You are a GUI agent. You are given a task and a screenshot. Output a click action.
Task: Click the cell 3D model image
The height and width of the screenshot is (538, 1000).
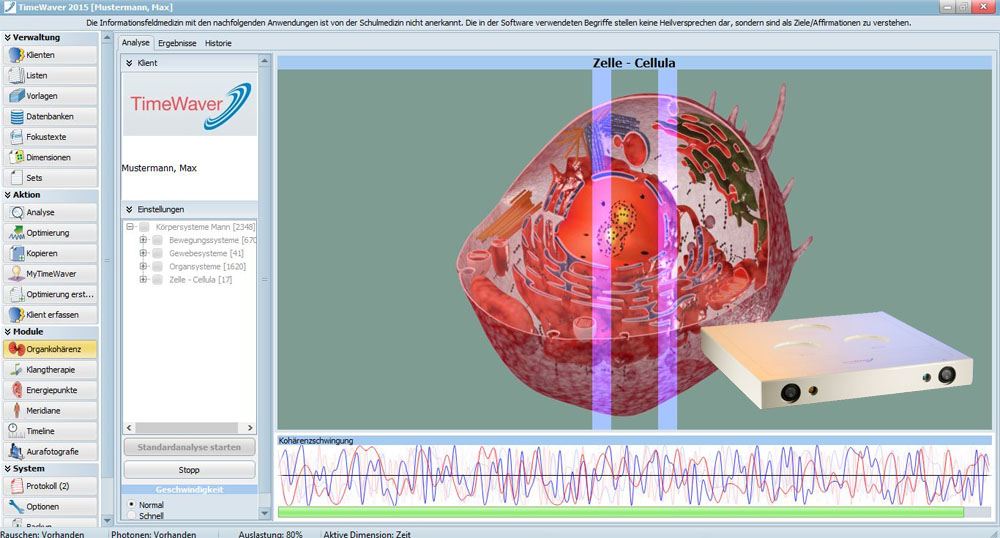point(635,249)
